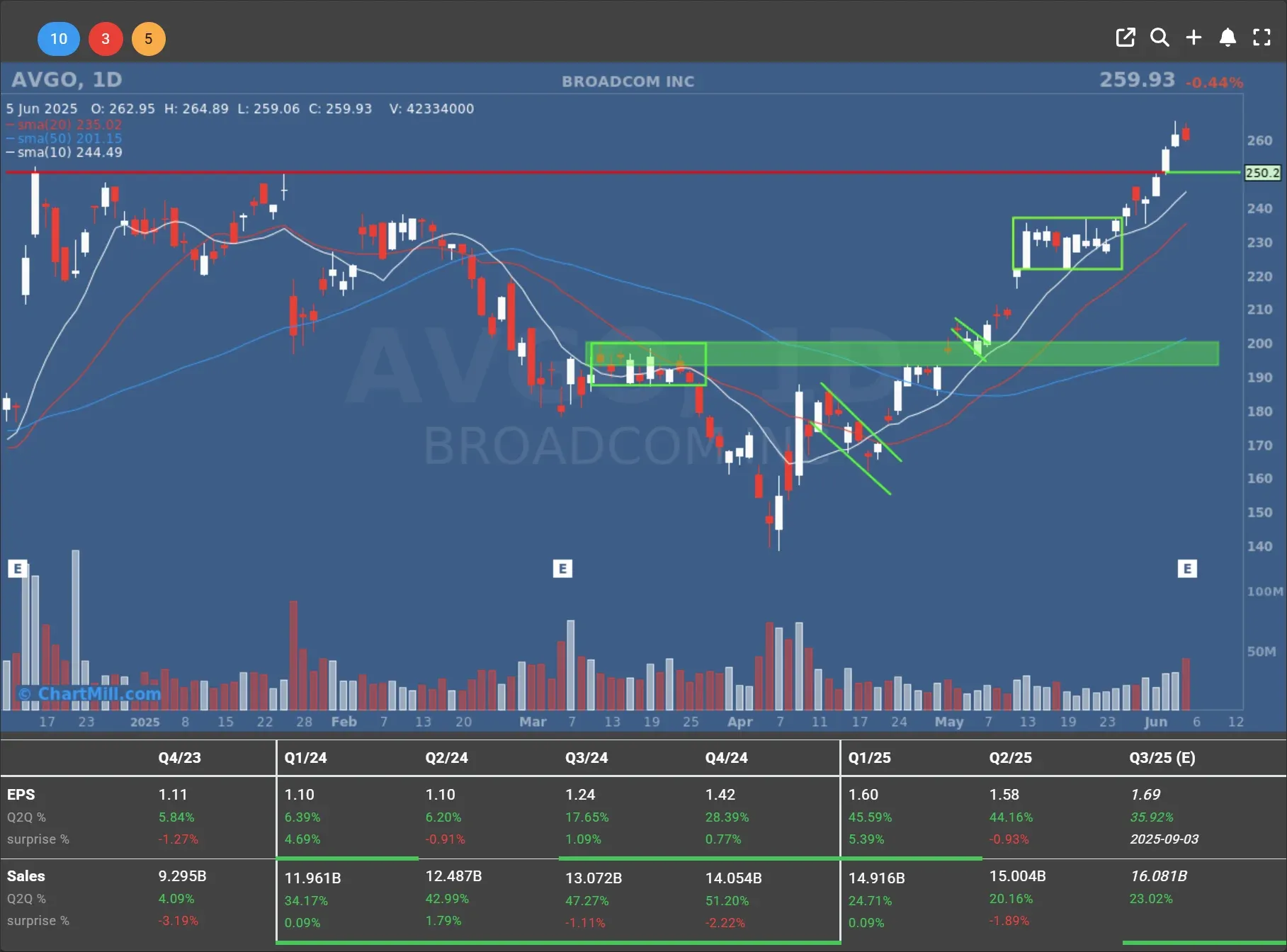Click the Q2/24 column header
Image resolution: width=1287 pixels, height=952 pixels.
pyautogui.click(x=446, y=757)
